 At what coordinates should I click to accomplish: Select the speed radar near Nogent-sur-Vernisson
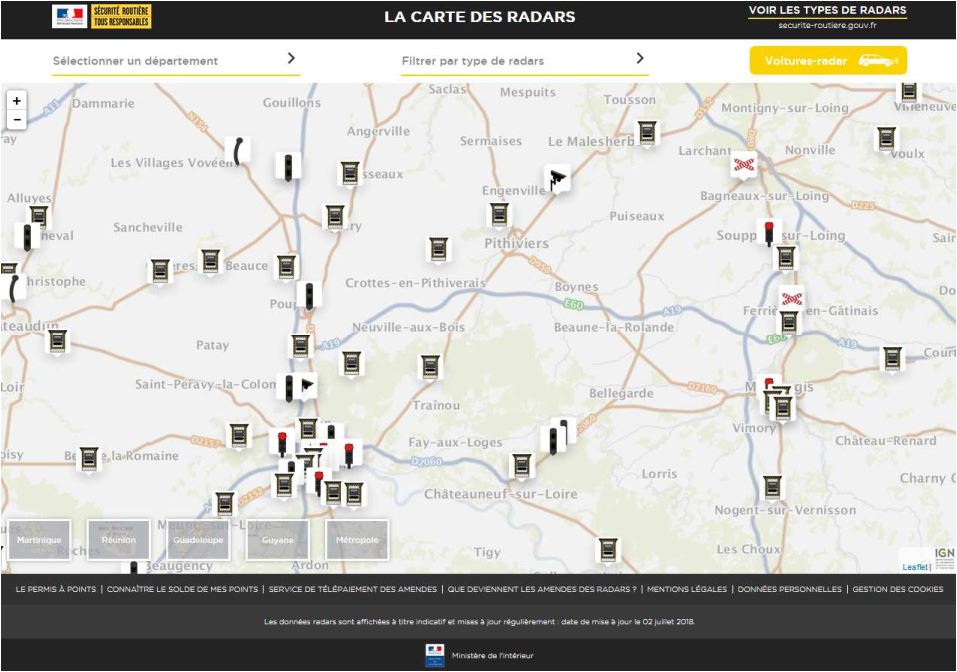[773, 487]
